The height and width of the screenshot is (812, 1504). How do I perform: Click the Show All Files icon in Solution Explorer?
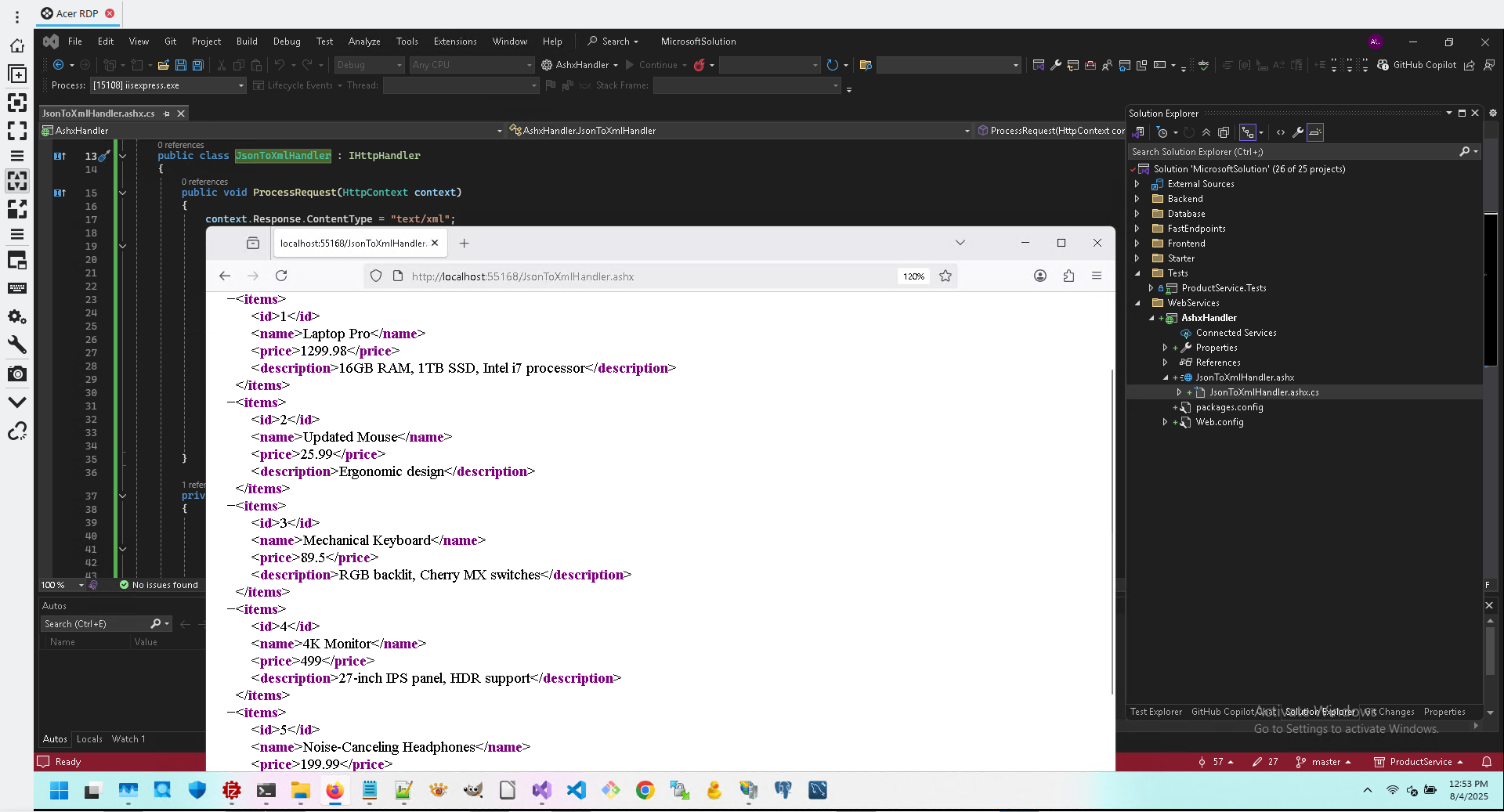[1224, 132]
